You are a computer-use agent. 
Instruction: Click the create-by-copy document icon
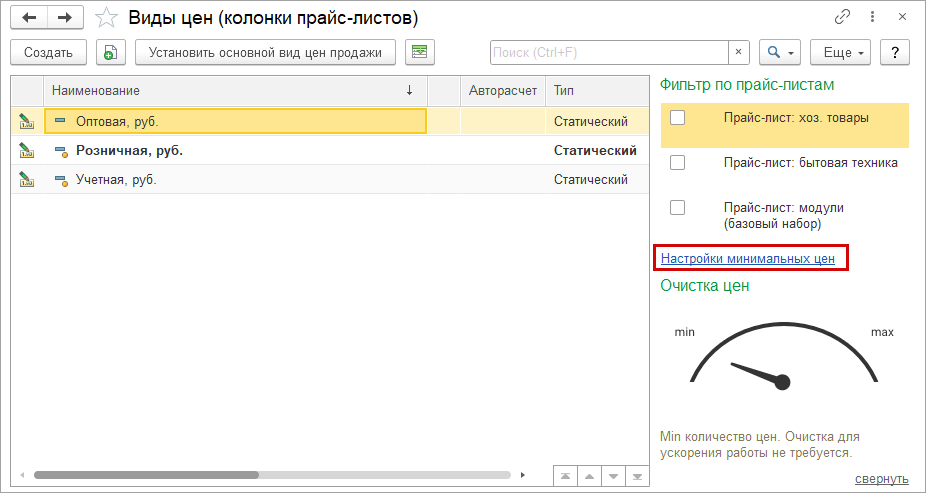[x=111, y=52]
